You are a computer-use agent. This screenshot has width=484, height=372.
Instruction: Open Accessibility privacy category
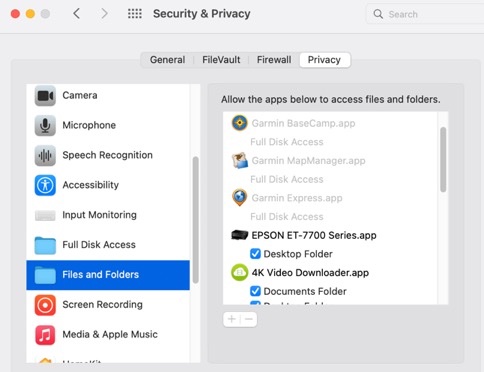pos(108,185)
